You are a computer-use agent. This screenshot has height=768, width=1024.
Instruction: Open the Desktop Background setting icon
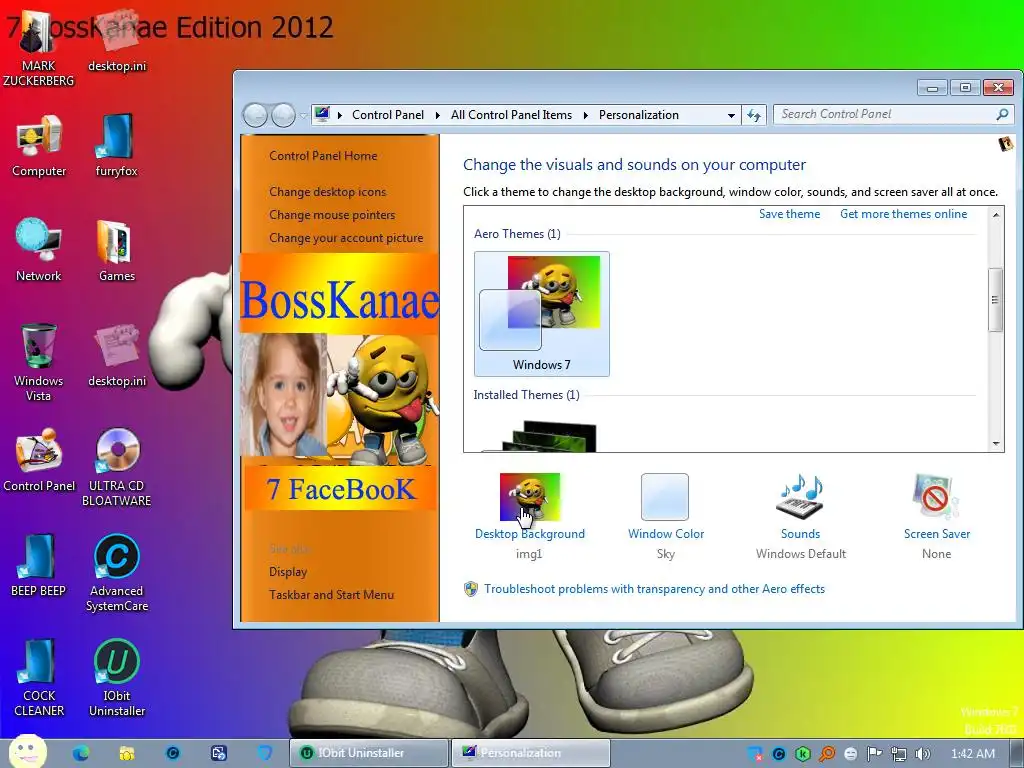click(x=530, y=497)
